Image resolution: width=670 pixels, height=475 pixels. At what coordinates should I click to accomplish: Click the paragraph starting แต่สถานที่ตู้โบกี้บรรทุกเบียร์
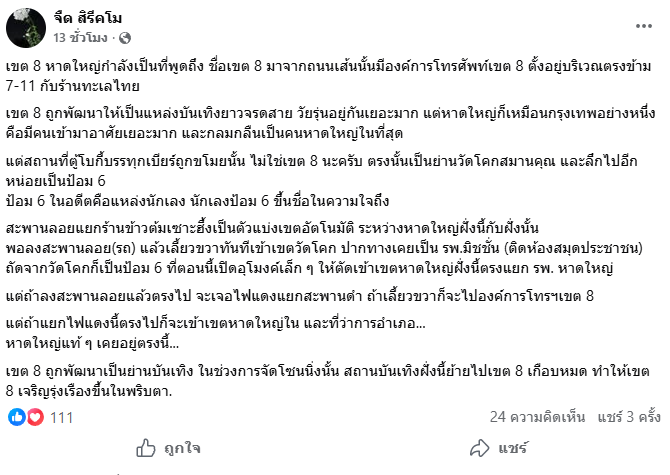pos(300,169)
